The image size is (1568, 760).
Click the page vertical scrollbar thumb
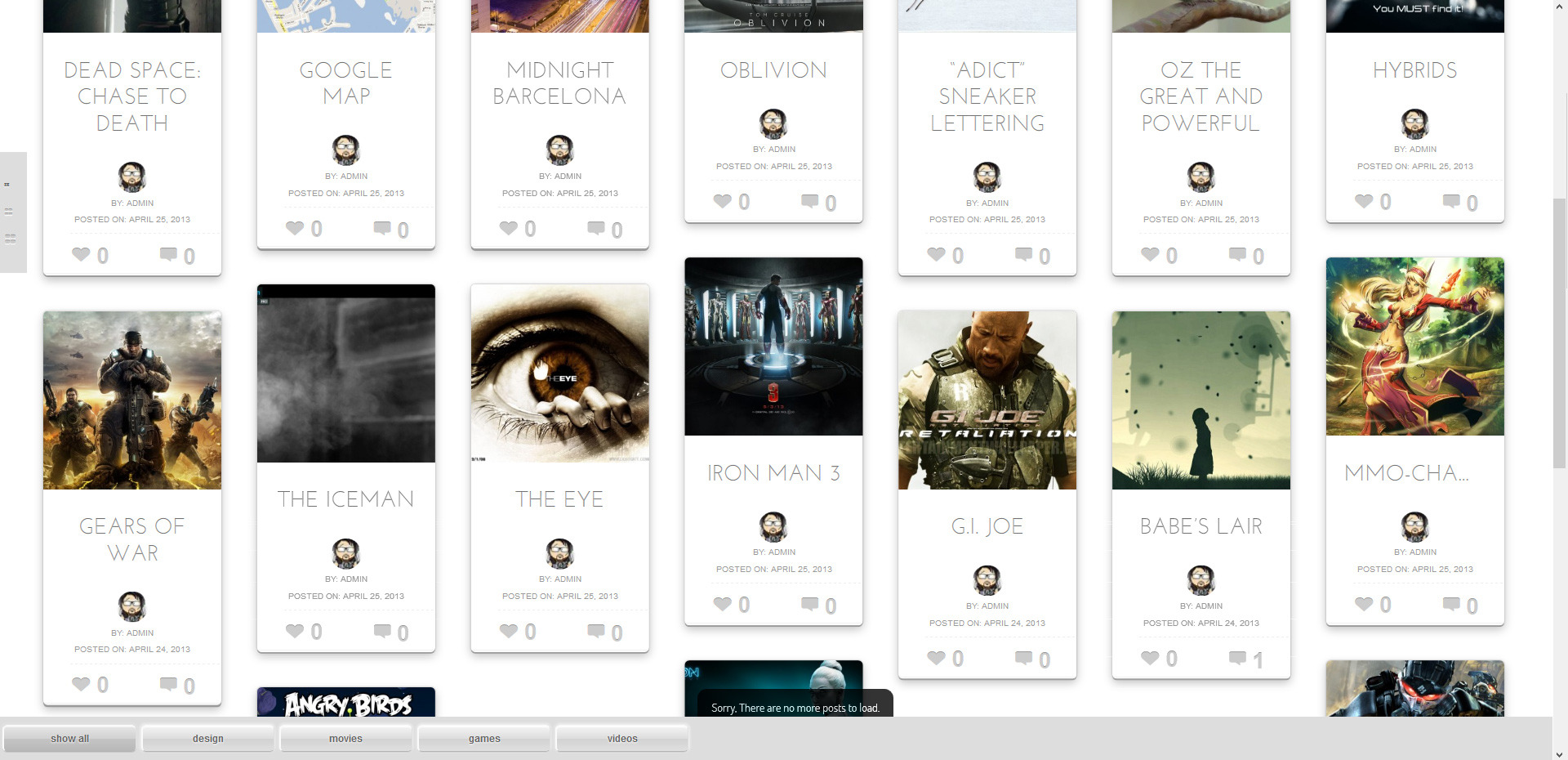(1560, 333)
